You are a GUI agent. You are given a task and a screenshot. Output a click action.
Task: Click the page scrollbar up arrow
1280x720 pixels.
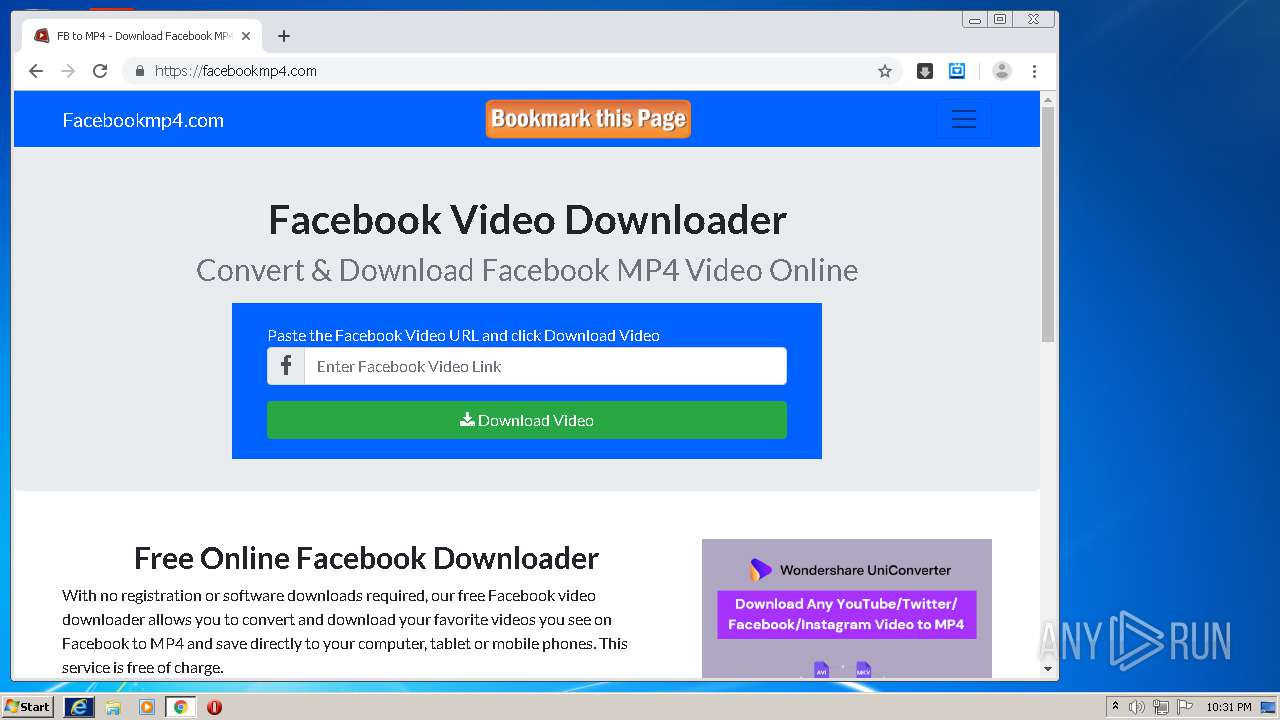[1048, 100]
